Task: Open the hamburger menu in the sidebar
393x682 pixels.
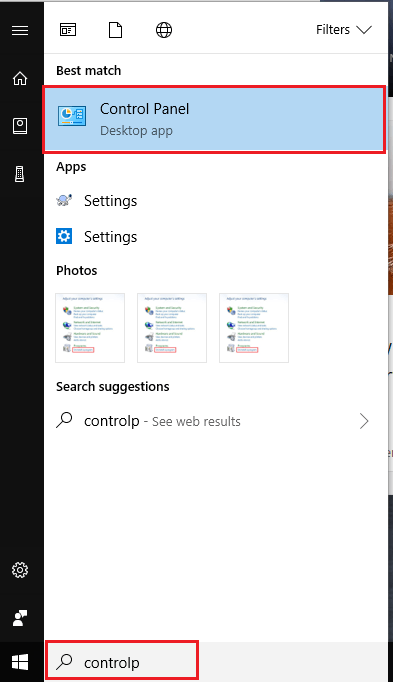Action: [20, 30]
